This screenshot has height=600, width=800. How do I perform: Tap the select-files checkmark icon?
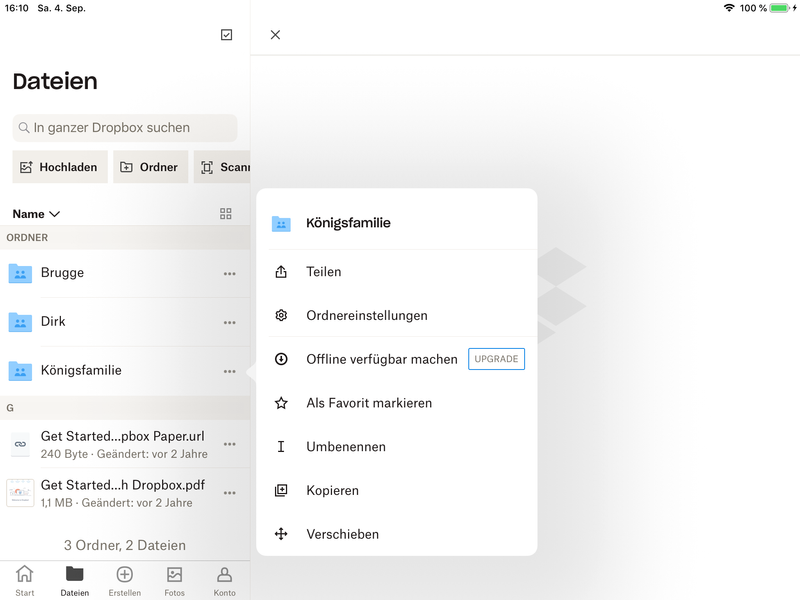[x=227, y=35]
